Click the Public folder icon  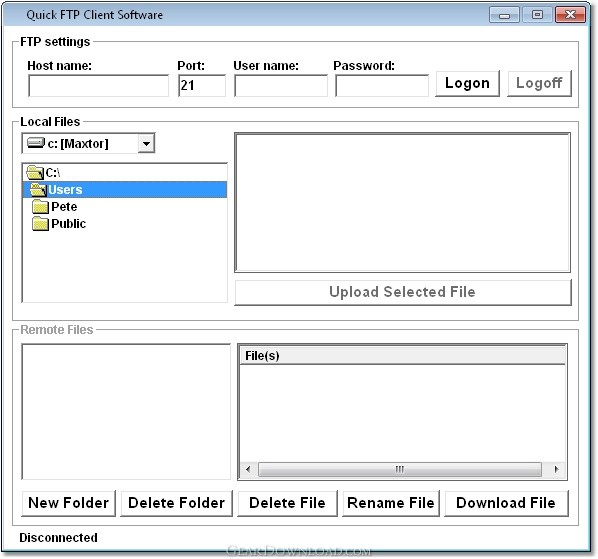(x=40, y=223)
